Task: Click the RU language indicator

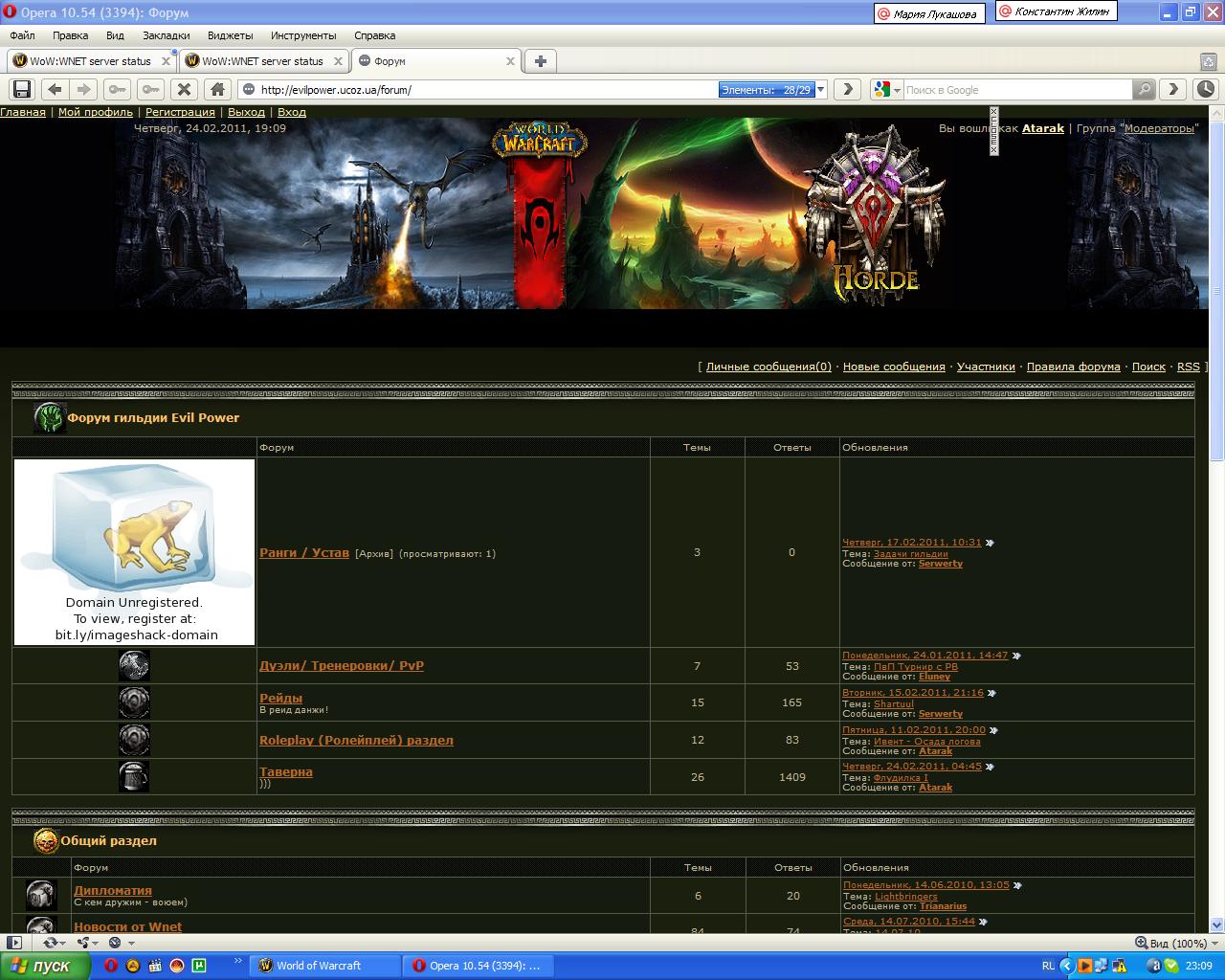Action: click(1048, 966)
